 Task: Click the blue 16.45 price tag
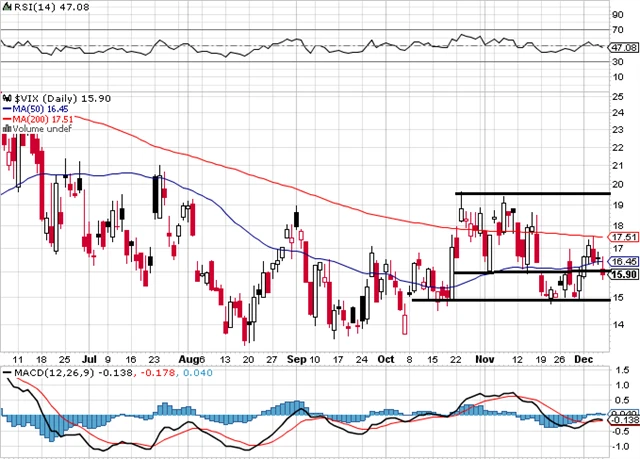click(621, 261)
